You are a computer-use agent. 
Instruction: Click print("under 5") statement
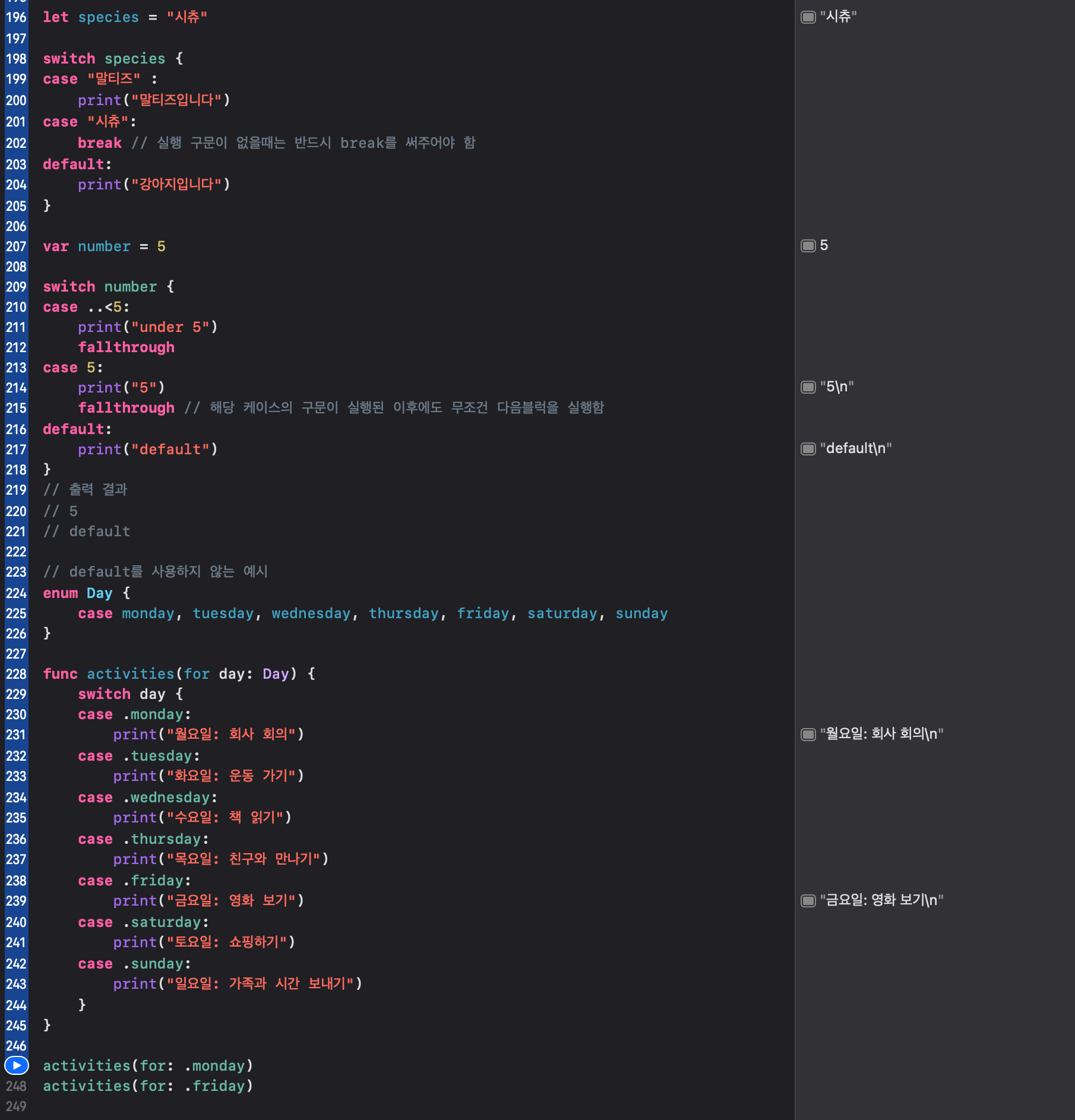tap(148, 327)
